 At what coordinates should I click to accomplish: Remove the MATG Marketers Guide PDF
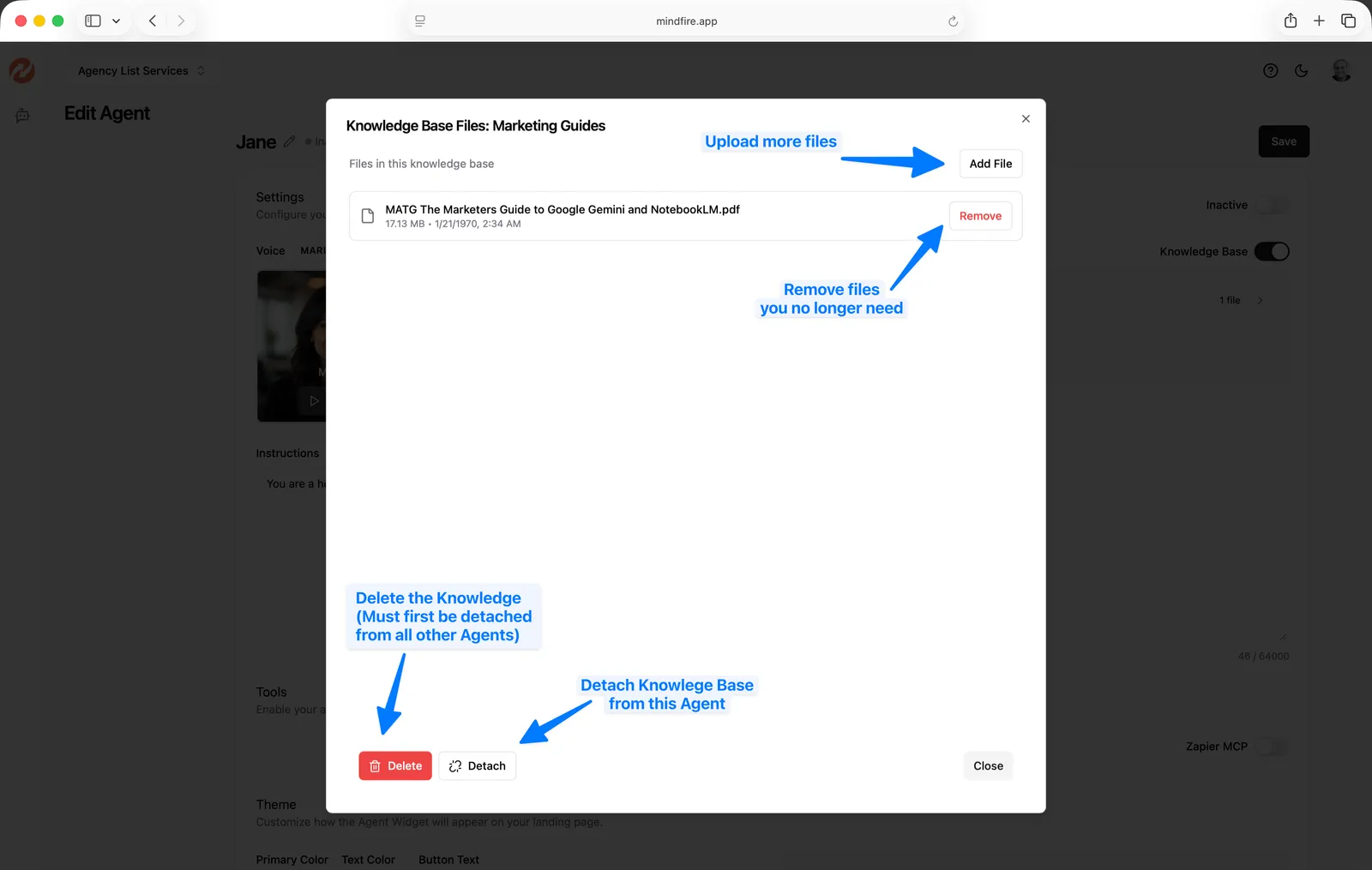[x=979, y=216]
